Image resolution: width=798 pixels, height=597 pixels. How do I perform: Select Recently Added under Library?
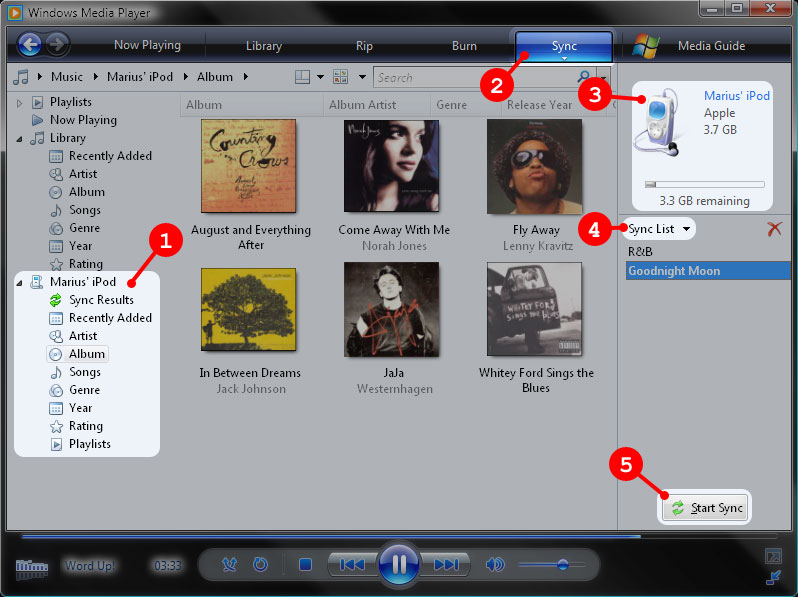point(110,156)
